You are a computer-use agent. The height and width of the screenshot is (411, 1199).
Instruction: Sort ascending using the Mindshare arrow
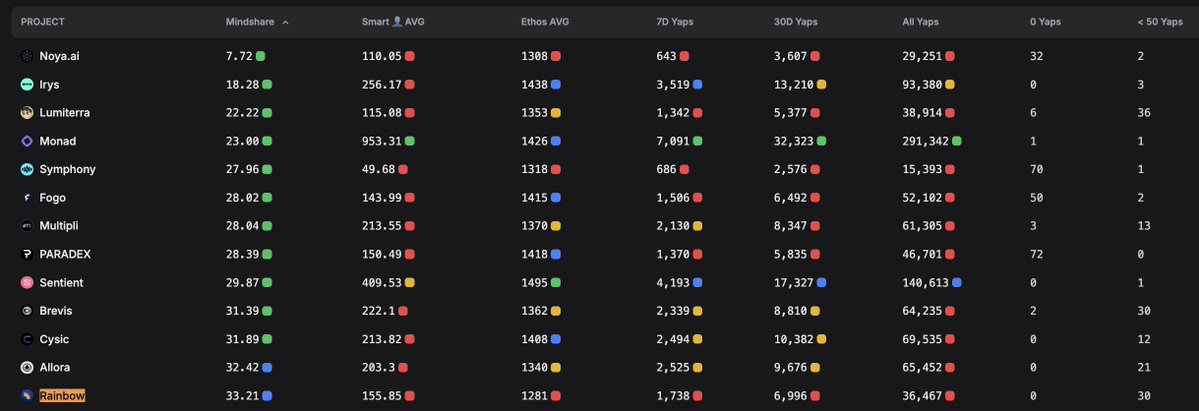point(285,22)
